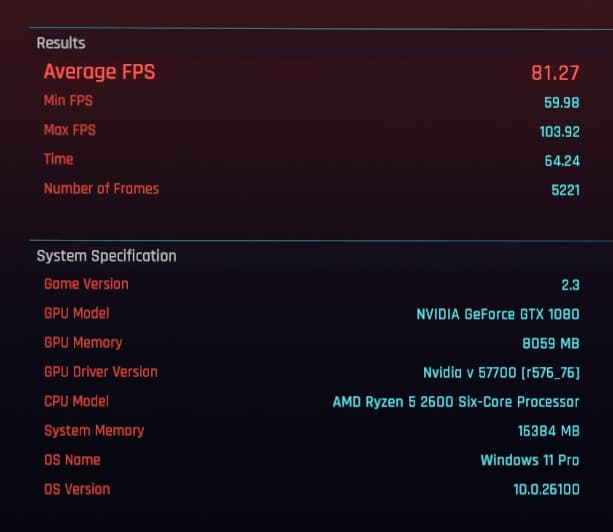Click the 5221 frames value

click(565, 190)
